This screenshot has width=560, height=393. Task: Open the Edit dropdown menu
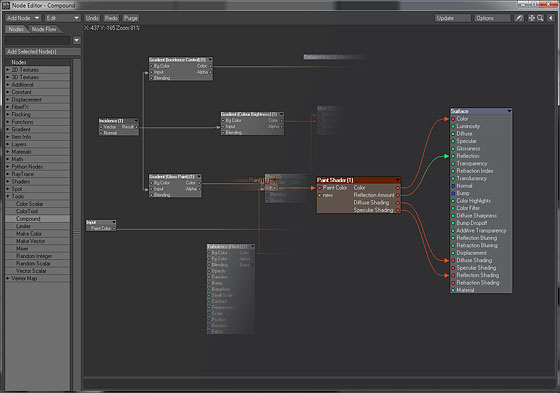(x=63, y=18)
